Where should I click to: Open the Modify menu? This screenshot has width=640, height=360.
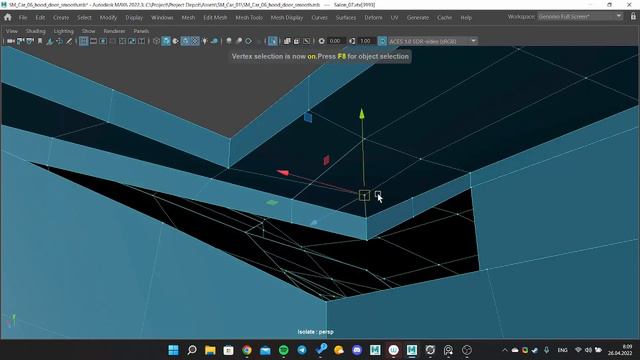[108, 18]
